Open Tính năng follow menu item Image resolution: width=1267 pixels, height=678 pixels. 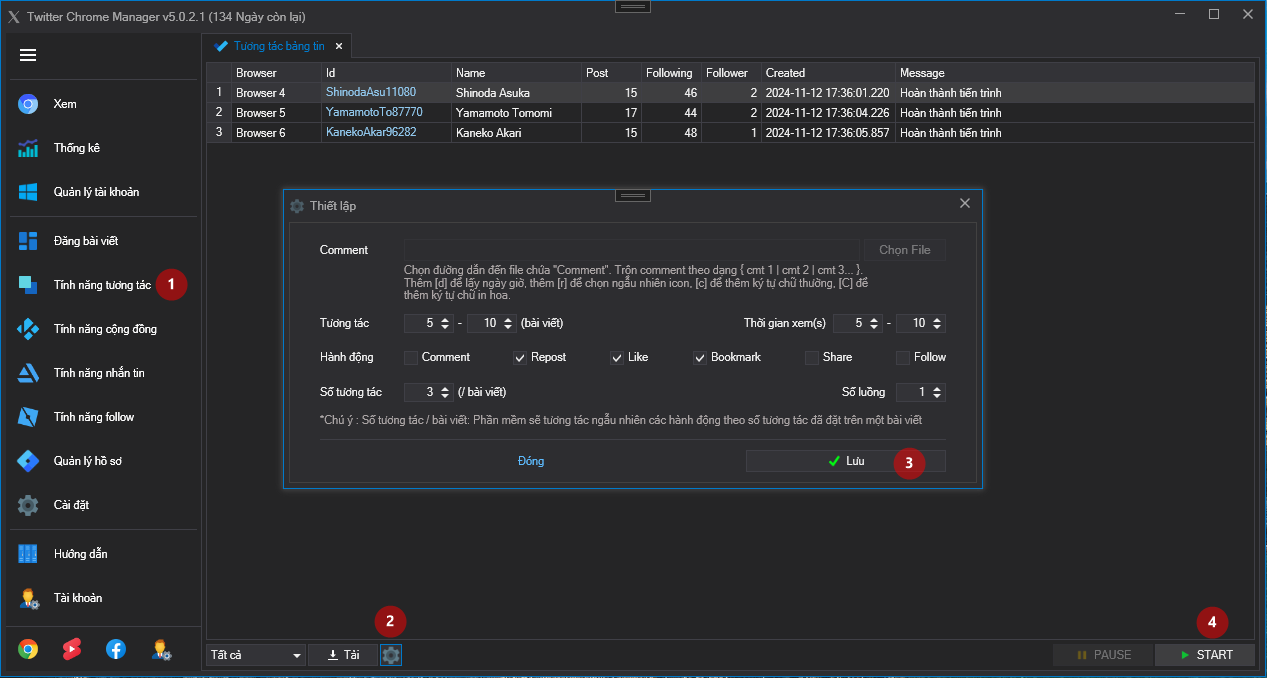(x=93, y=417)
